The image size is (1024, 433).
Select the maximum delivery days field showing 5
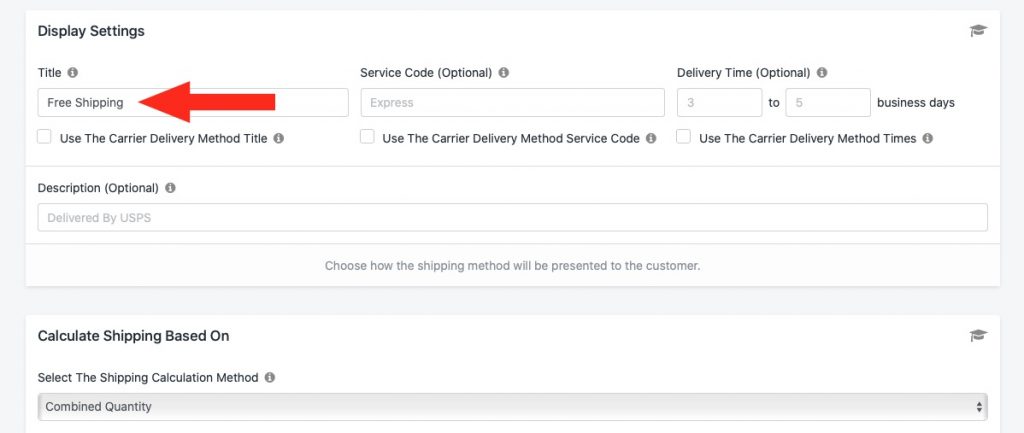pyautogui.click(x=828, y=103)
